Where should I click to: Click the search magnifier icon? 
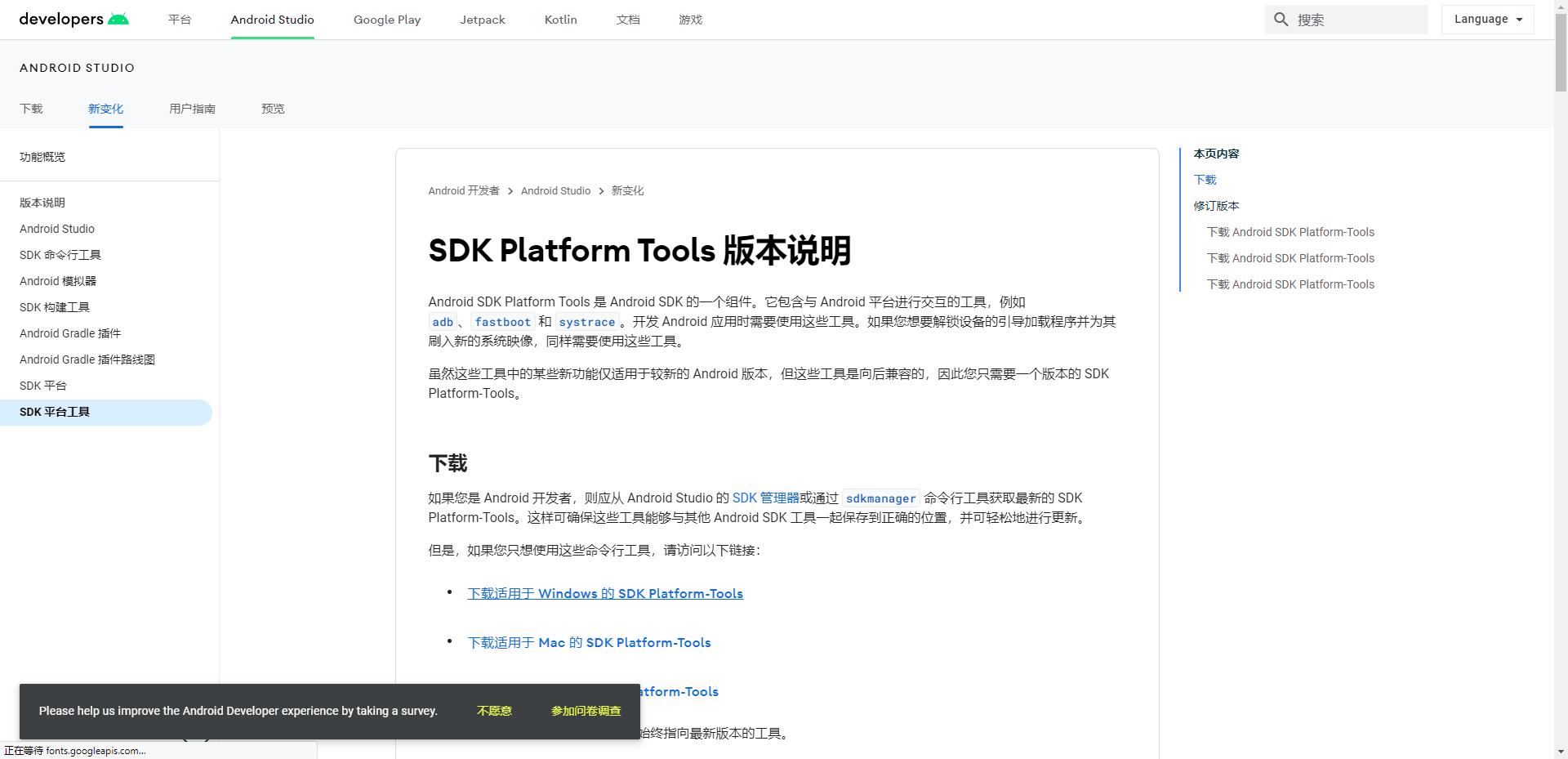pyautogui.click(x=1281, y=20)
